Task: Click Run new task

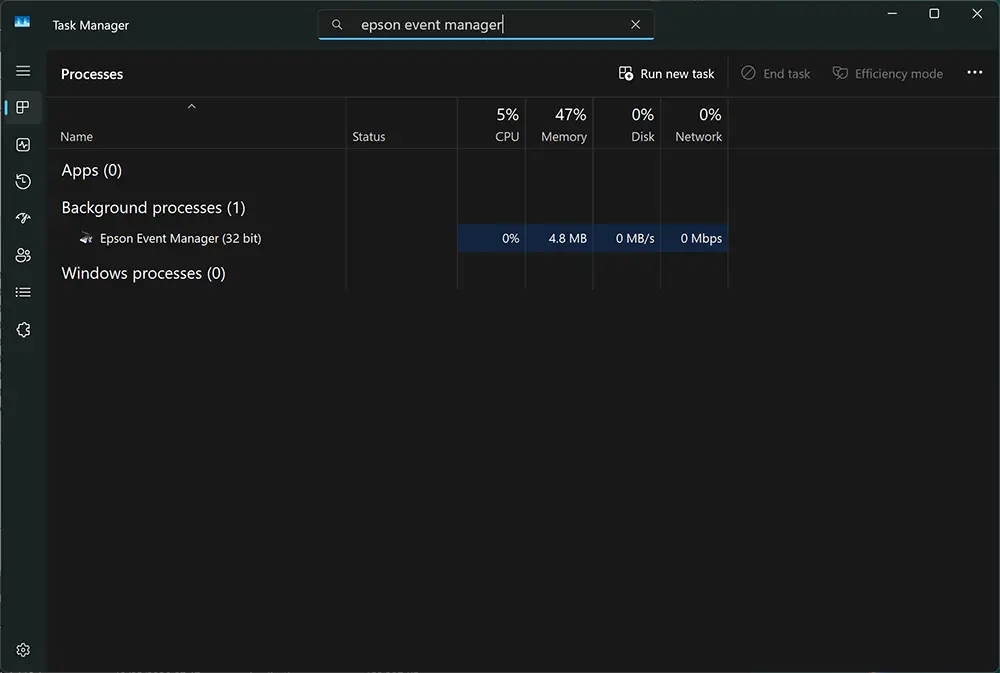Action: pos(666,73)
